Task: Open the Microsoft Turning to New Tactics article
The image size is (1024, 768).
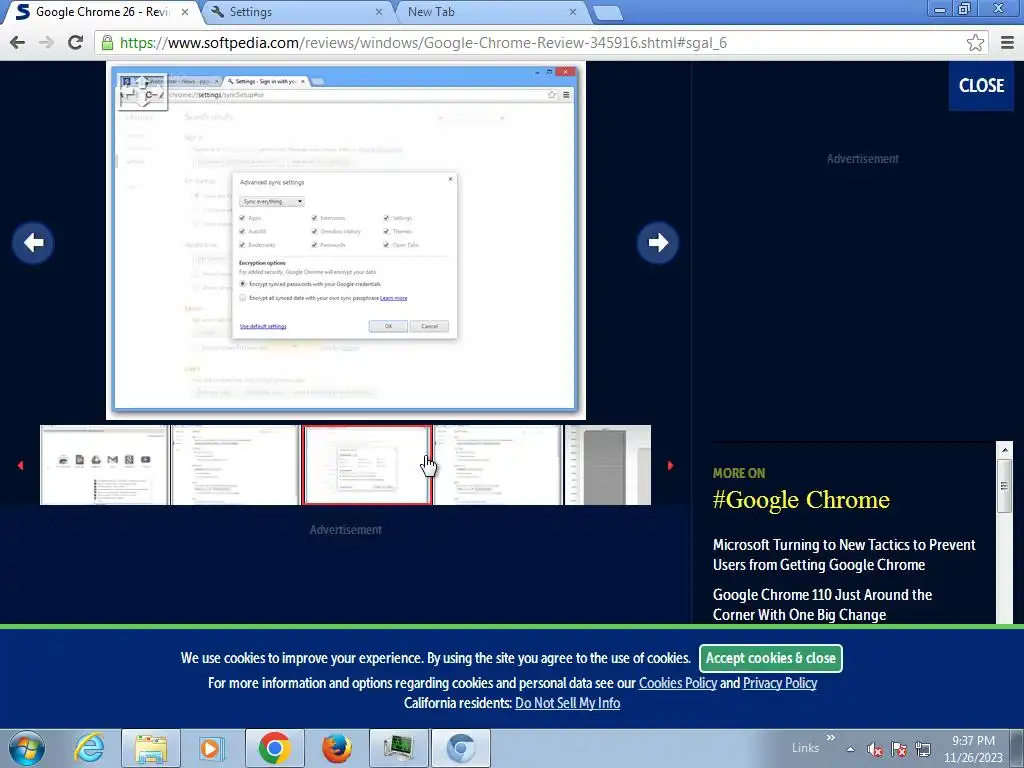Action: pos(844,554)
